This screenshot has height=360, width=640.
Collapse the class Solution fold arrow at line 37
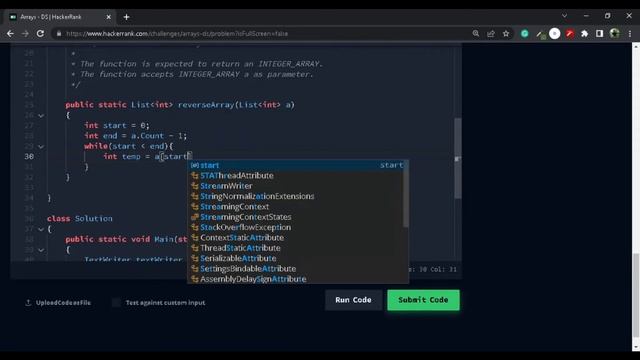(x=41, y=229)
